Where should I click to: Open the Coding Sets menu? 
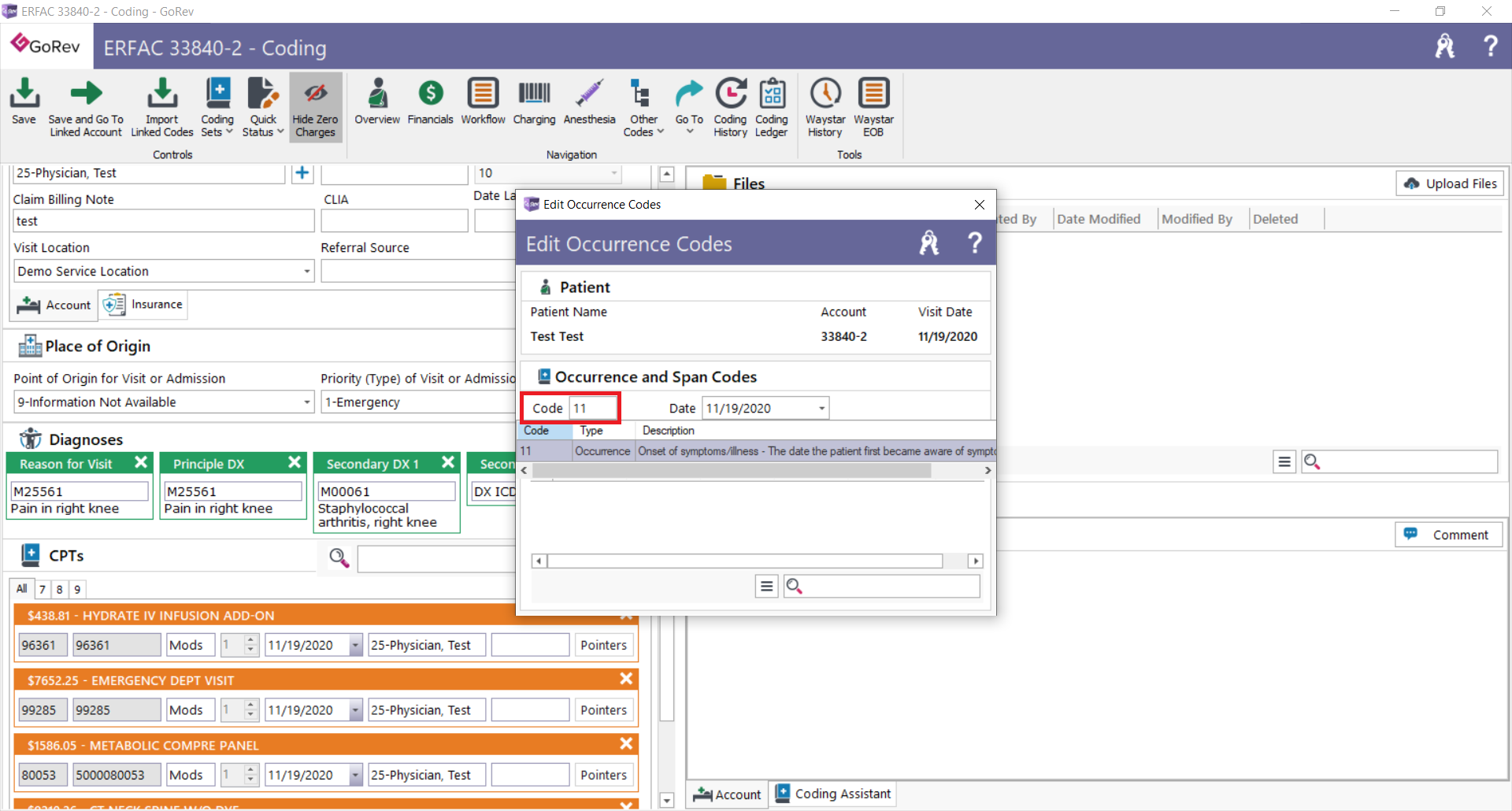point(217,108)
